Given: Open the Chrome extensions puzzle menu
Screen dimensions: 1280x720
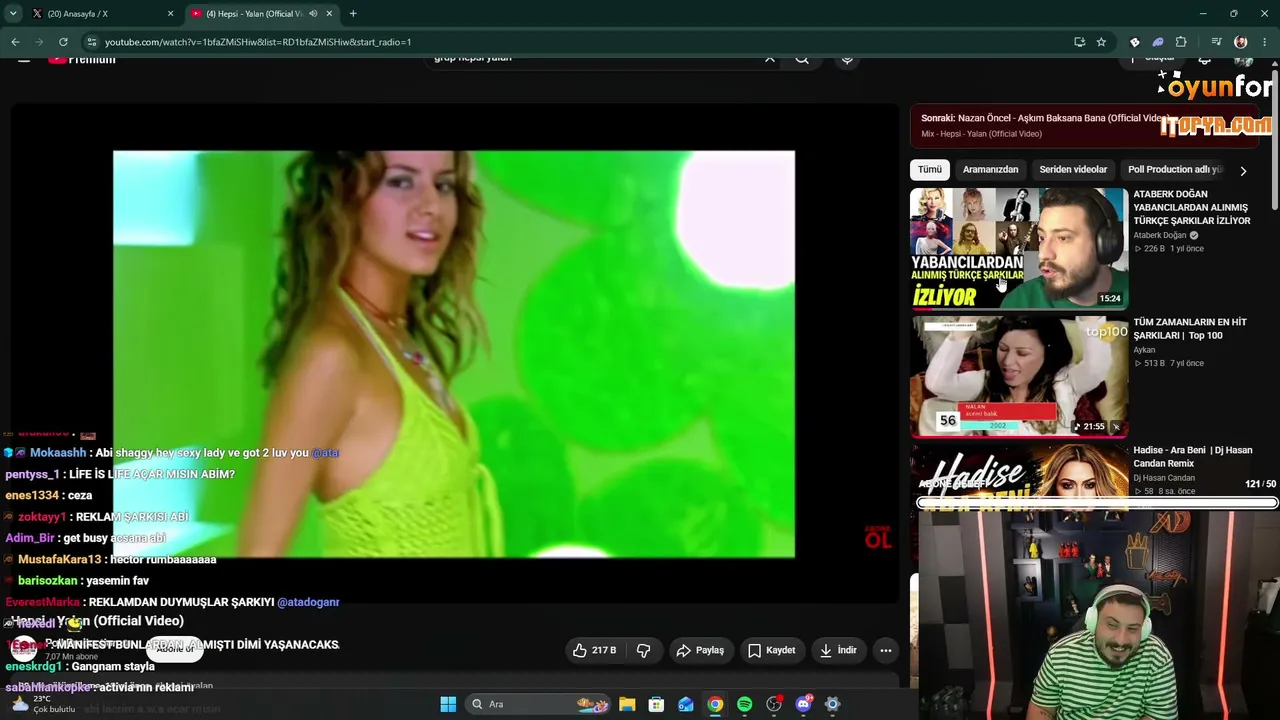Looking at the screenshot, I should click(x=1181, y=42).
